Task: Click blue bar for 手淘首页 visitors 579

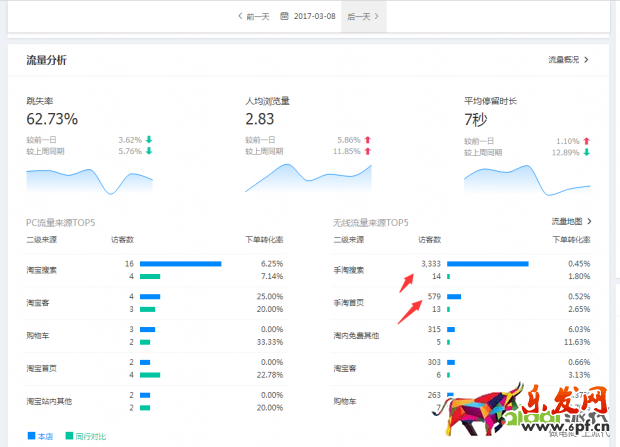Action: 454,297
